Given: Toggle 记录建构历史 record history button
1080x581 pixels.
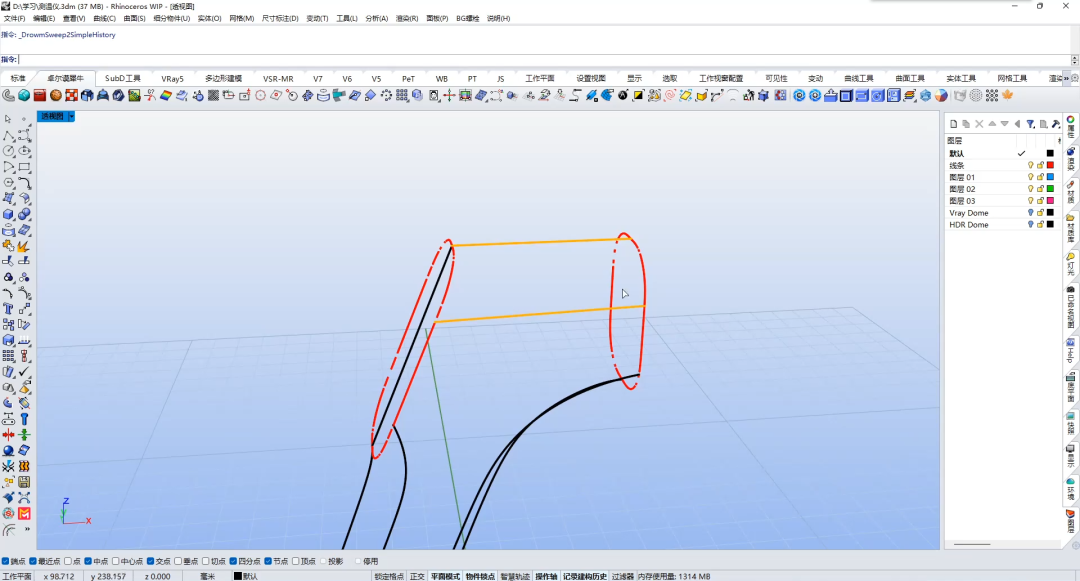Looking at the screenshot, I should point(585,577).
